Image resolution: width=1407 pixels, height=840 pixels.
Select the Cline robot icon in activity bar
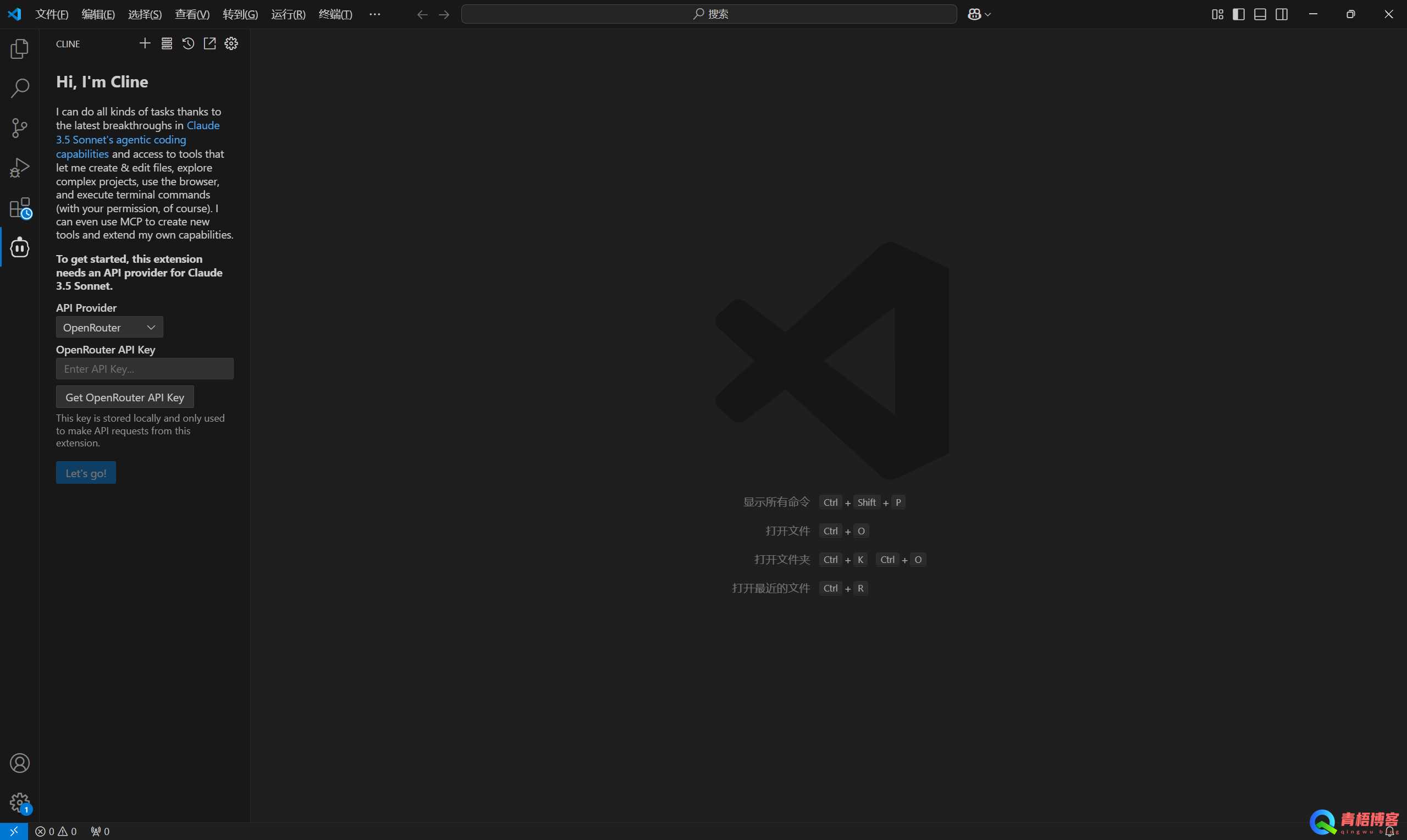20,247
